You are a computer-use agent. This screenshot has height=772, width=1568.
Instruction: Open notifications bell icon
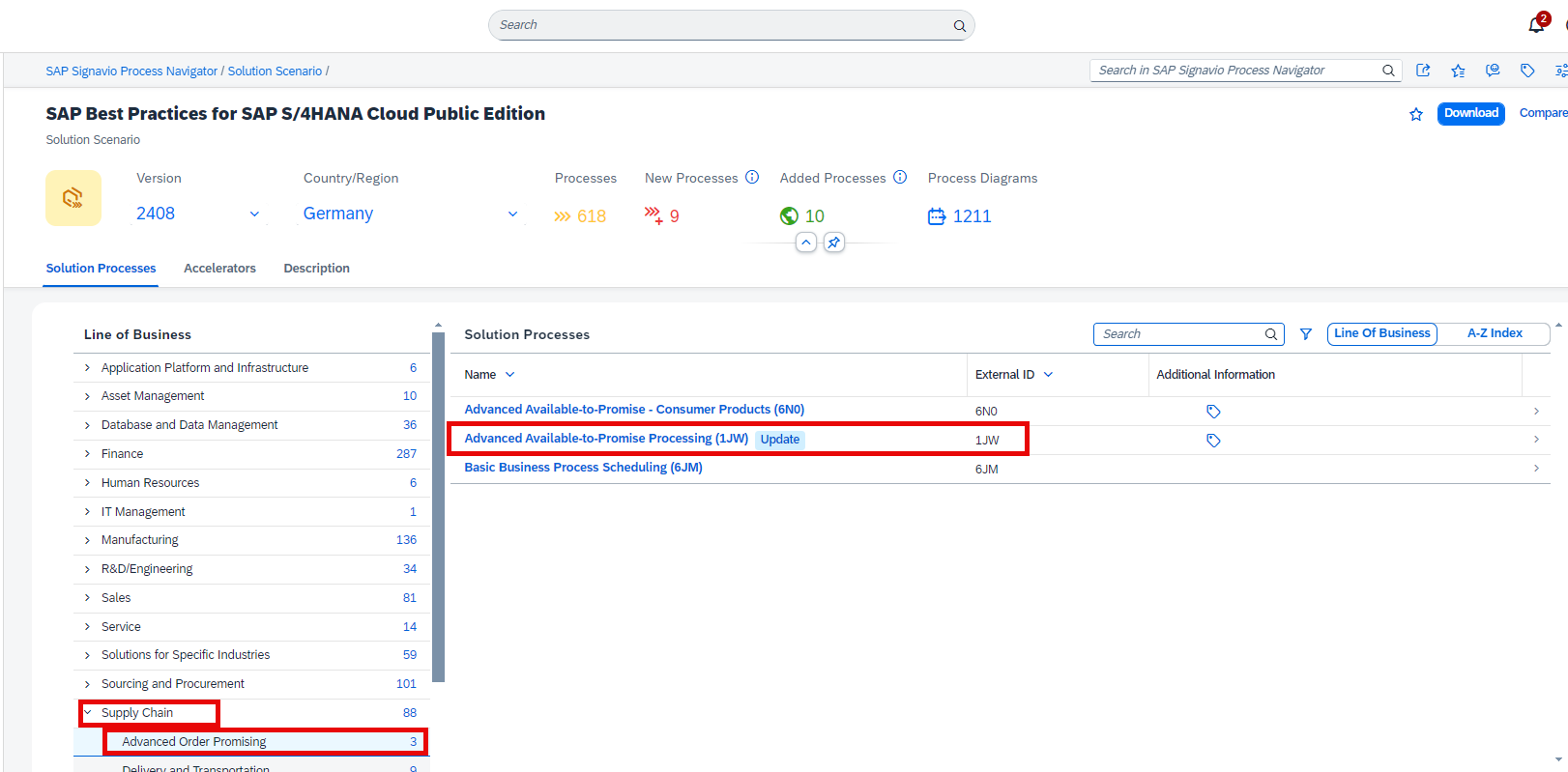1536,25
